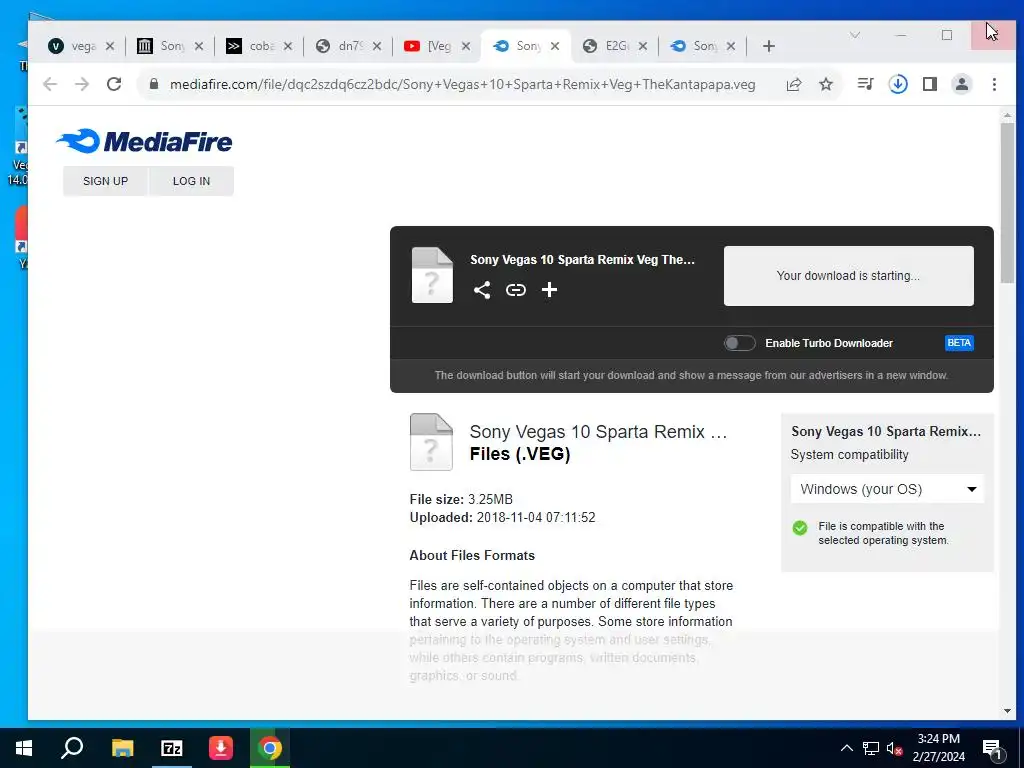Open tab search chevron
1024x768 pixels.
point(855,35)
